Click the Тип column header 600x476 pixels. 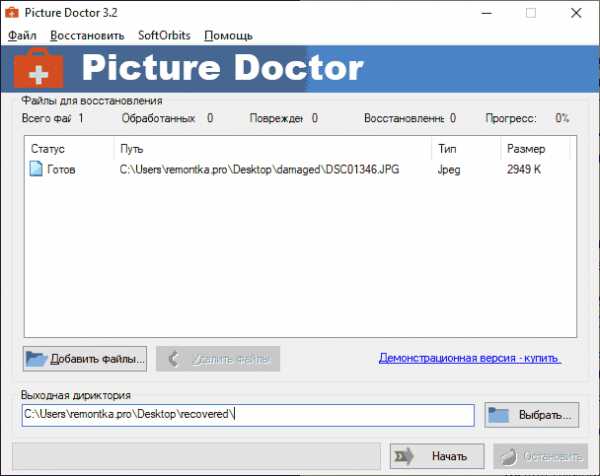(x=466, y=149)
